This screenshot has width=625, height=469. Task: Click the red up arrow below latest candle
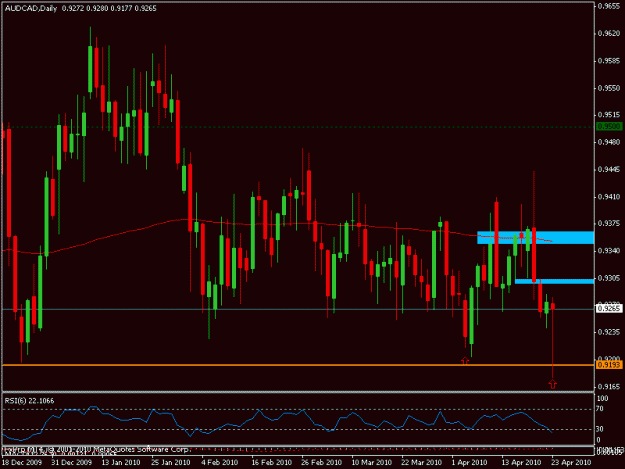(552, 384)
